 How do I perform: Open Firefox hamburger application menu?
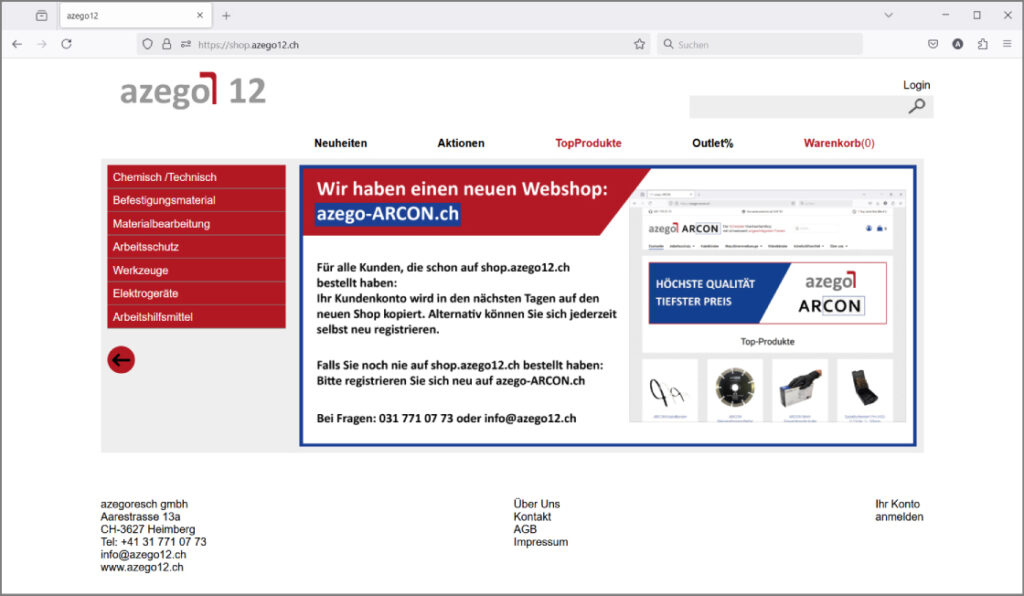(x=1006, y=44)
